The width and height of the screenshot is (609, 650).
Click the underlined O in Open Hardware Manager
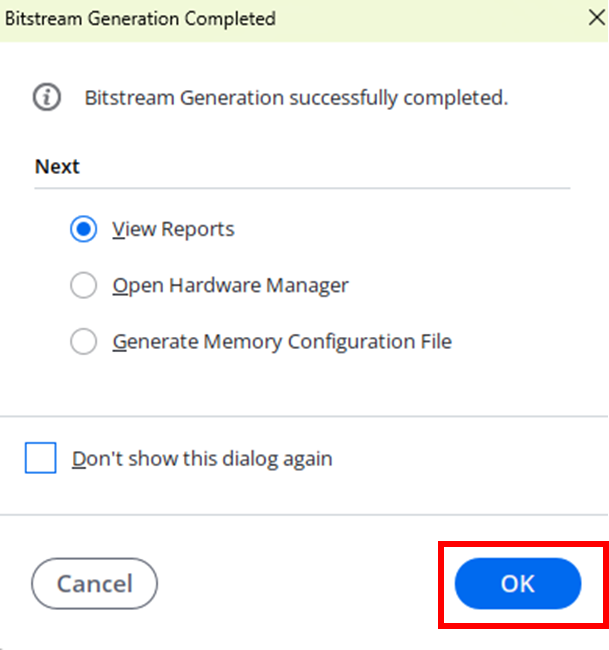(120, 286)
